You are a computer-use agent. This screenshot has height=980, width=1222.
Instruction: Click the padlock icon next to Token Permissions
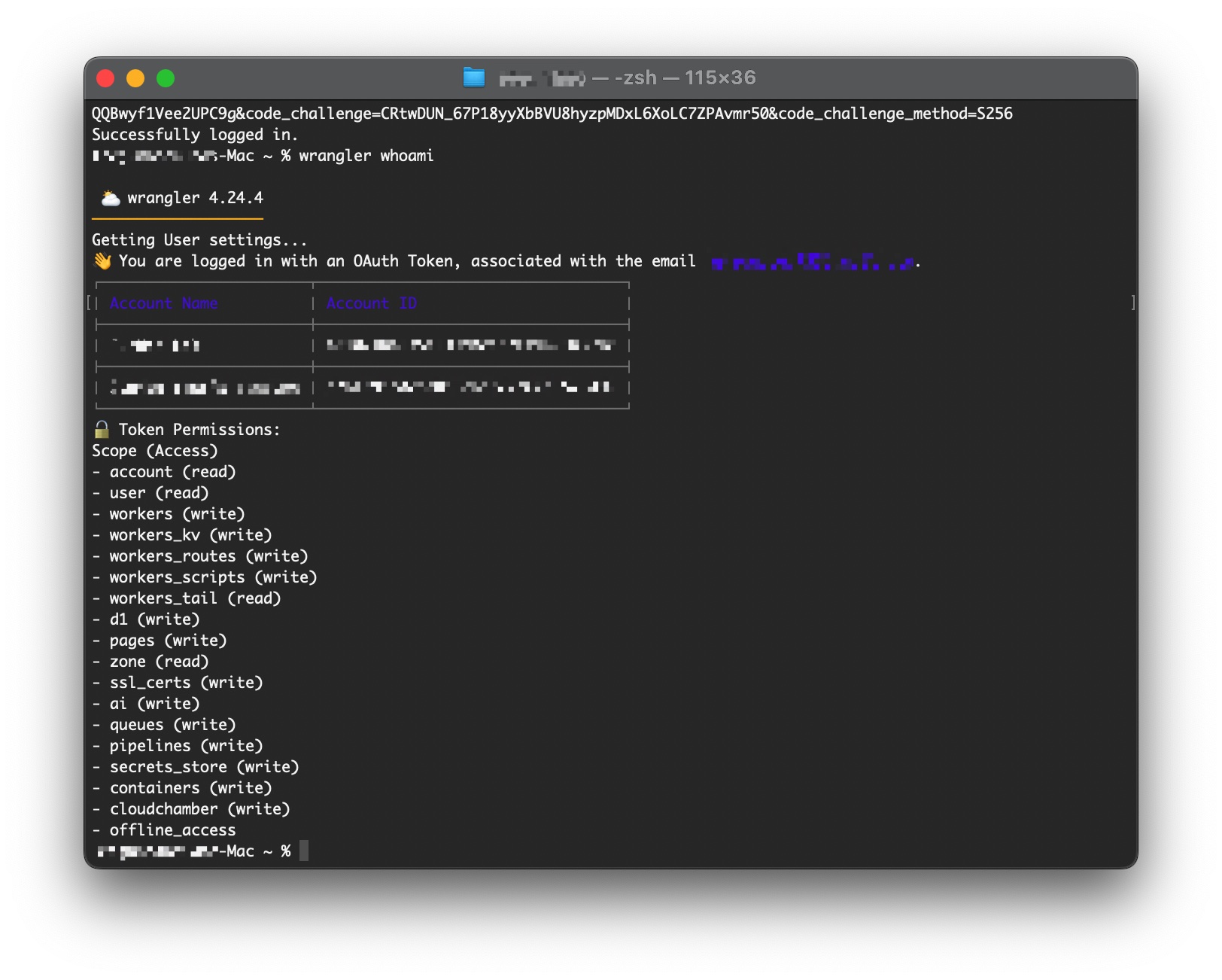click(x=102, y=430)
